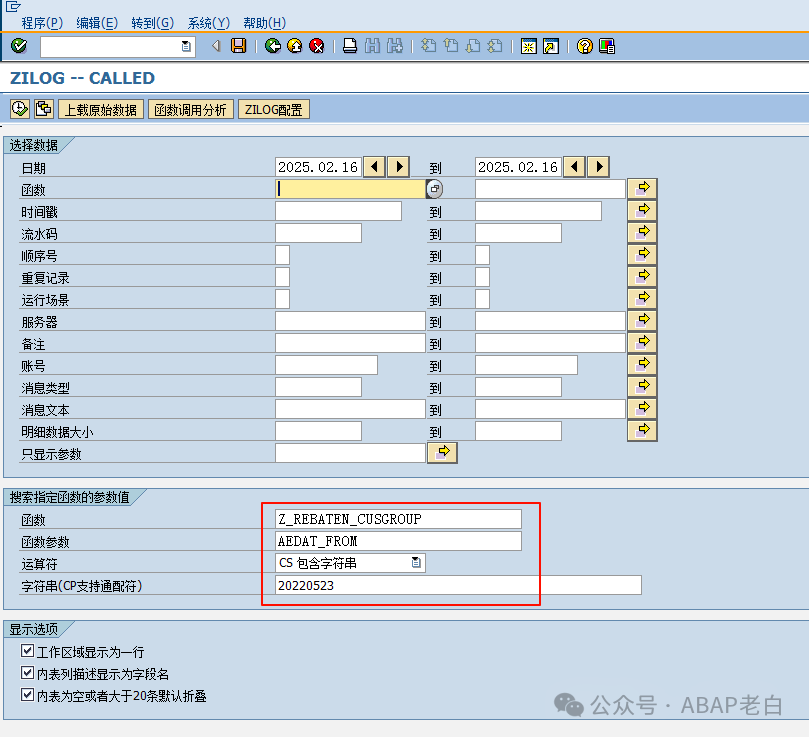Click the Save diskette icon
The width and height of the screenshot is (809, 737).
tap(238, 46)
